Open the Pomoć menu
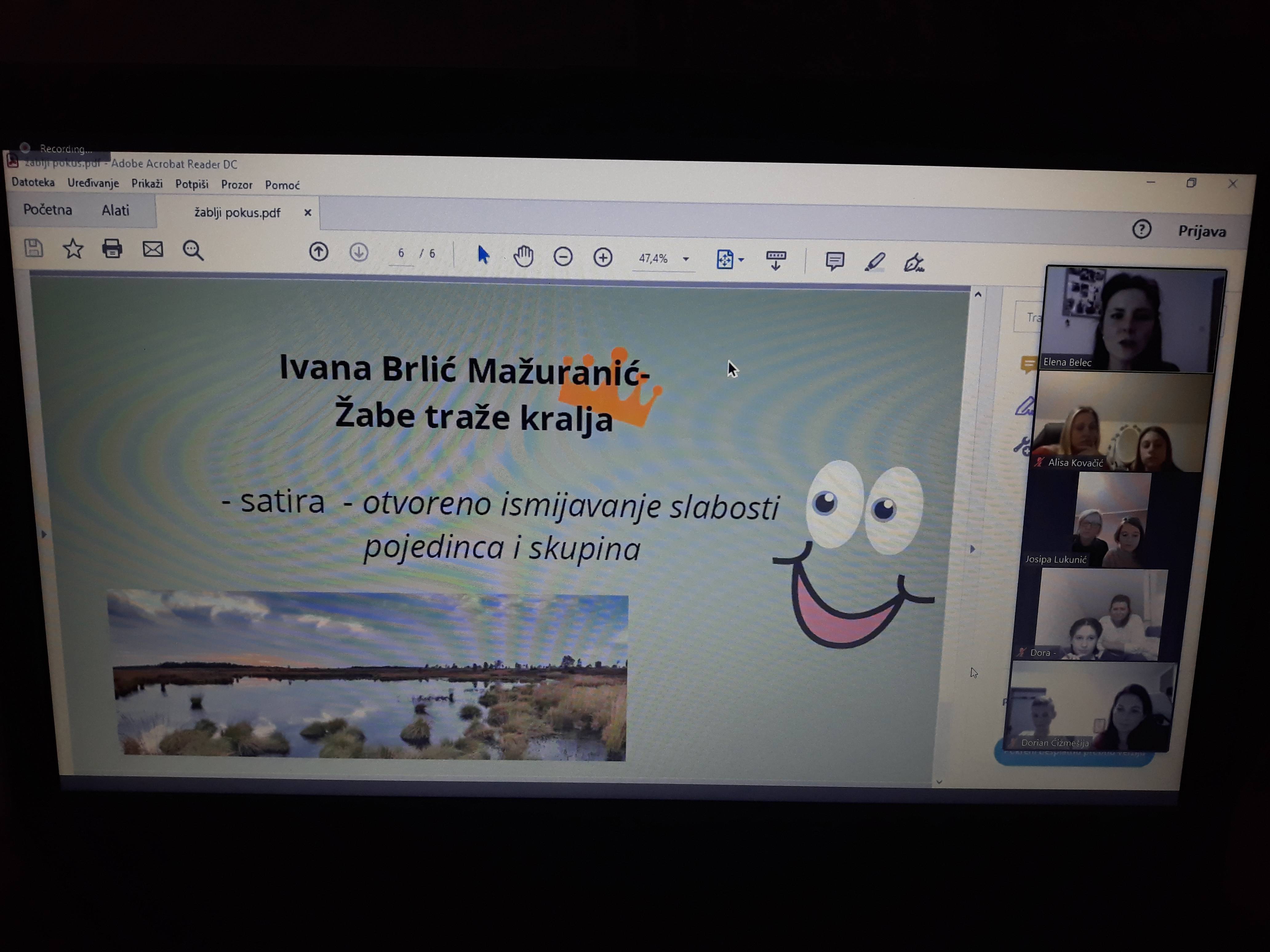The height and width of the screenshot is (952, 1270). coord(282,185)
